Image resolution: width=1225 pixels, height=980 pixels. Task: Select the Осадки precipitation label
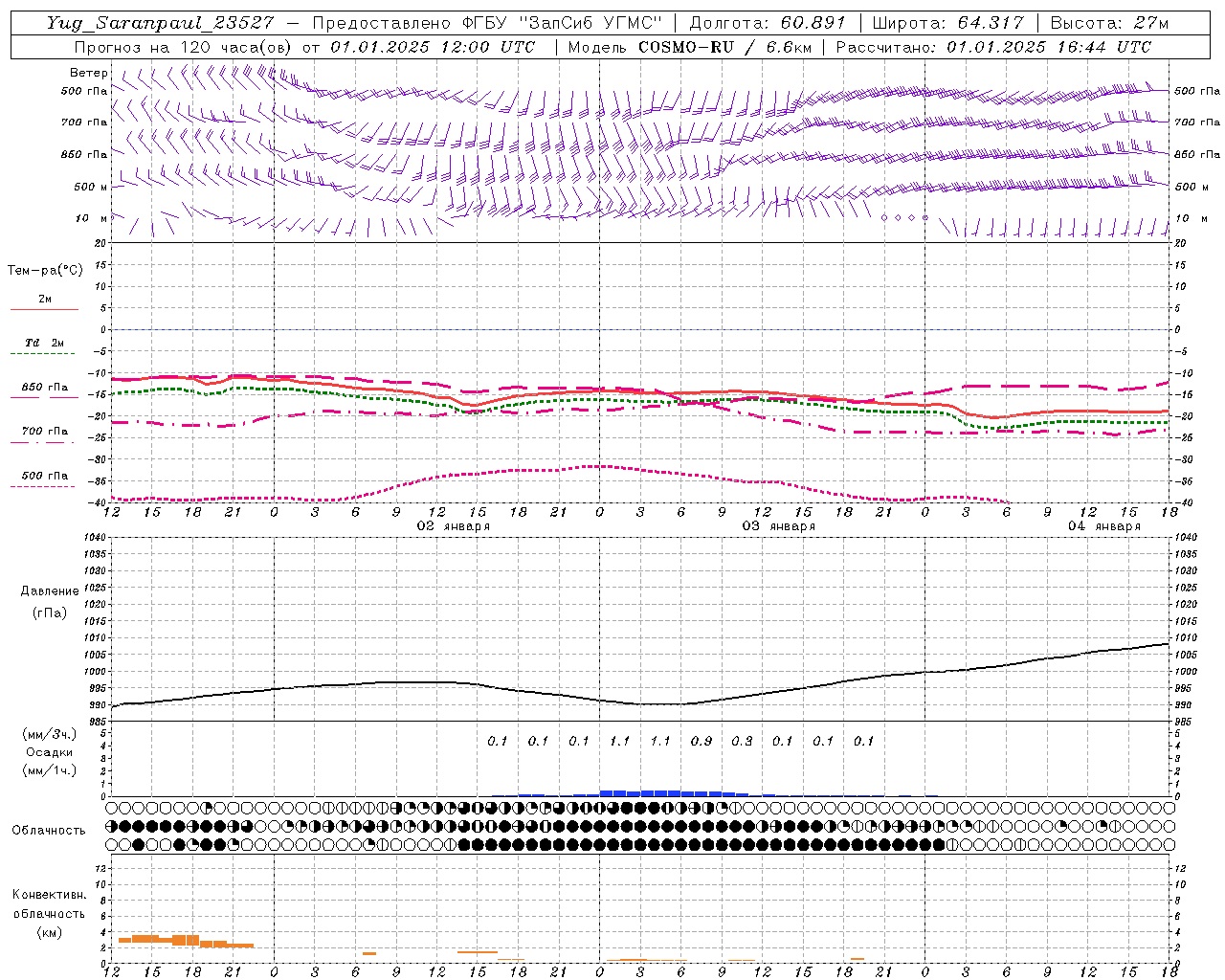click(50, 752)
